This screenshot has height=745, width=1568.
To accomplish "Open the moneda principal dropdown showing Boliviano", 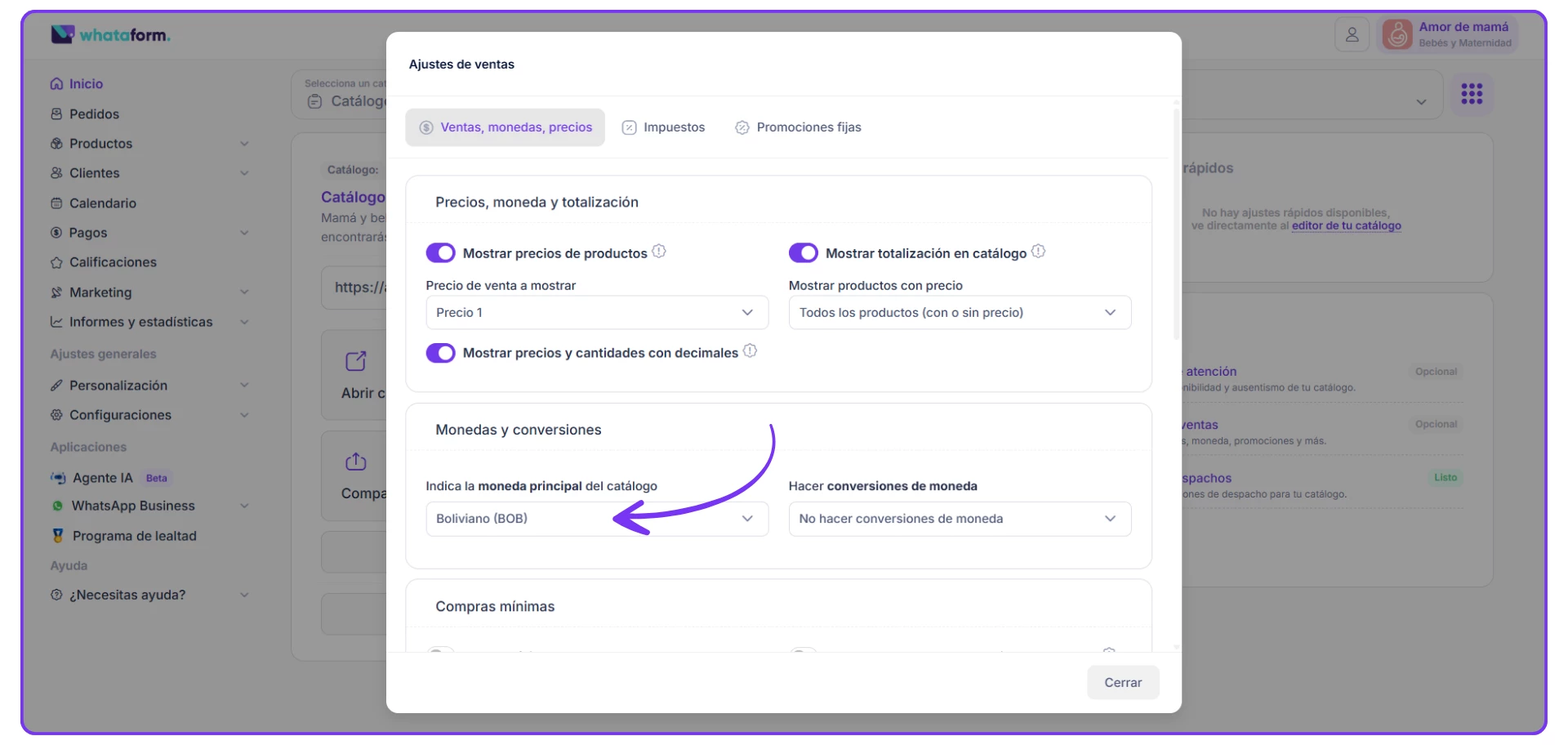I will [x=596, y=519].
